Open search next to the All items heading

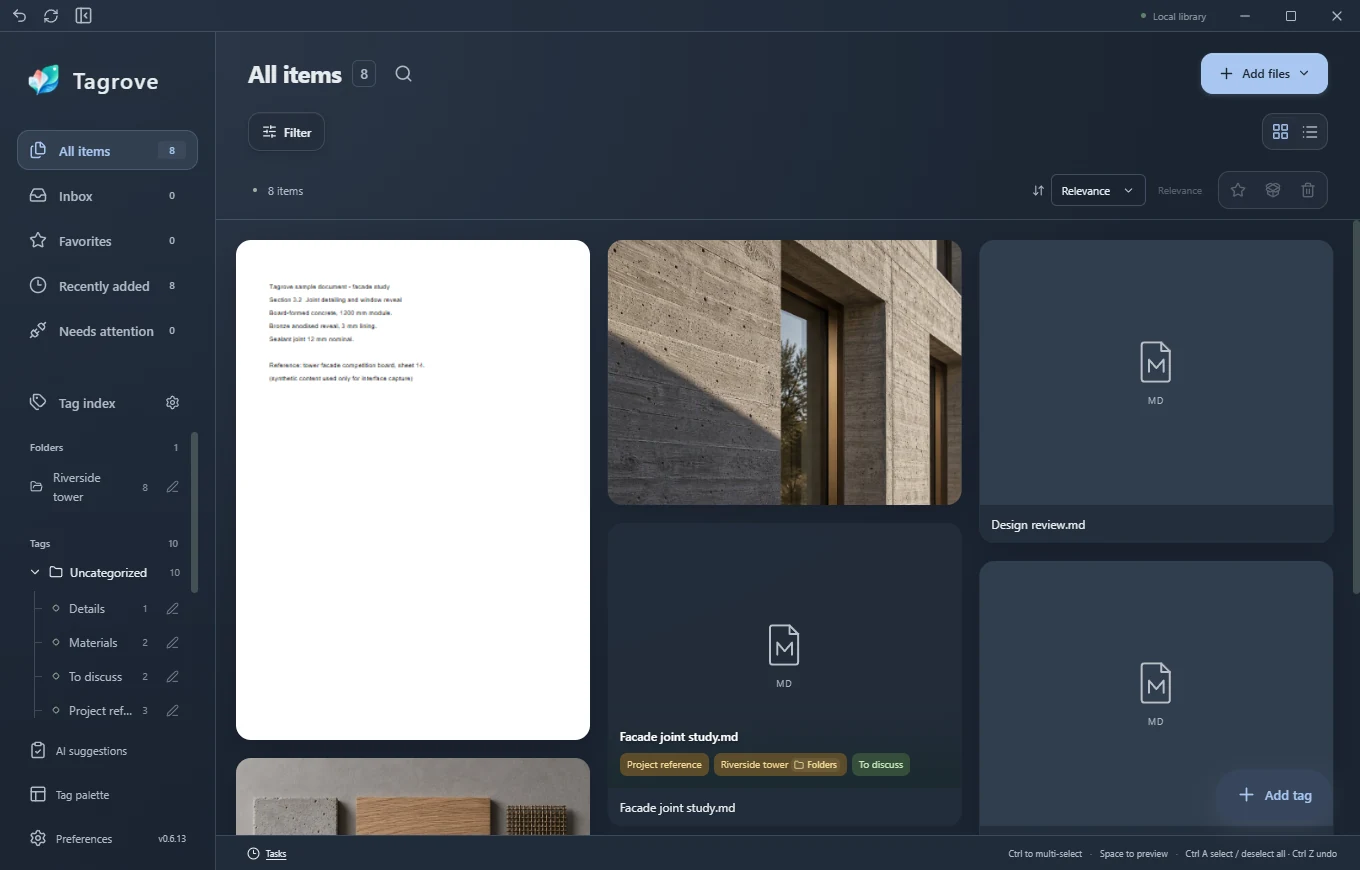point(403,74)
